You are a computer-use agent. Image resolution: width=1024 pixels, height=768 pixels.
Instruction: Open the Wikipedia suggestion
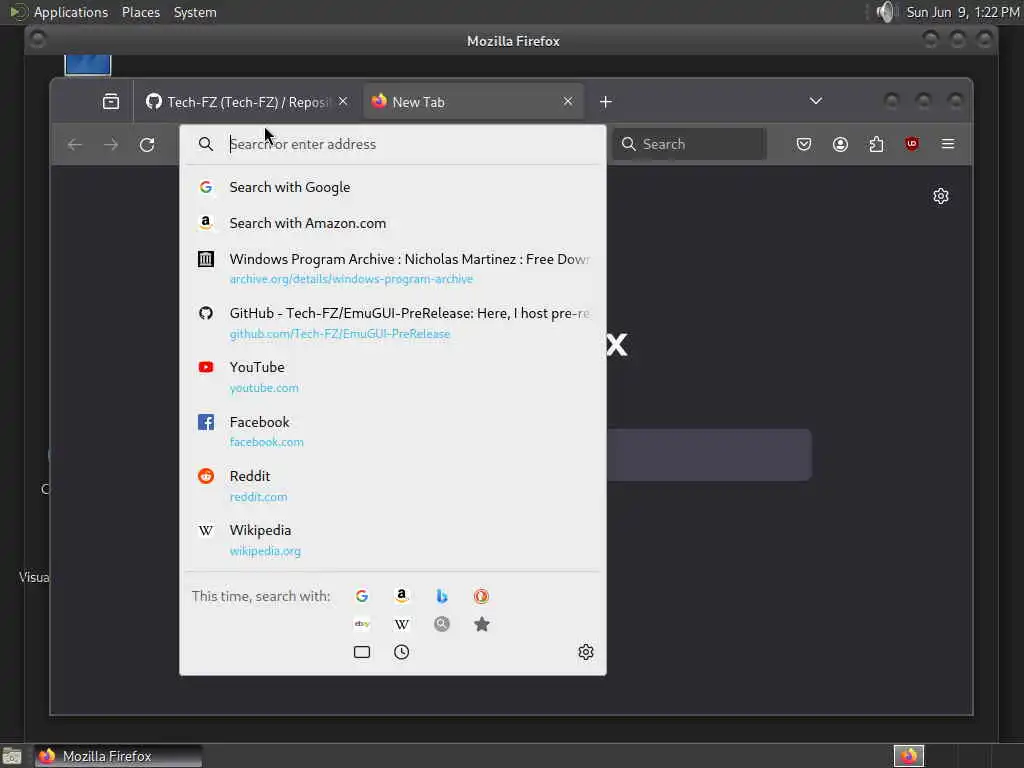coord(392,539)
